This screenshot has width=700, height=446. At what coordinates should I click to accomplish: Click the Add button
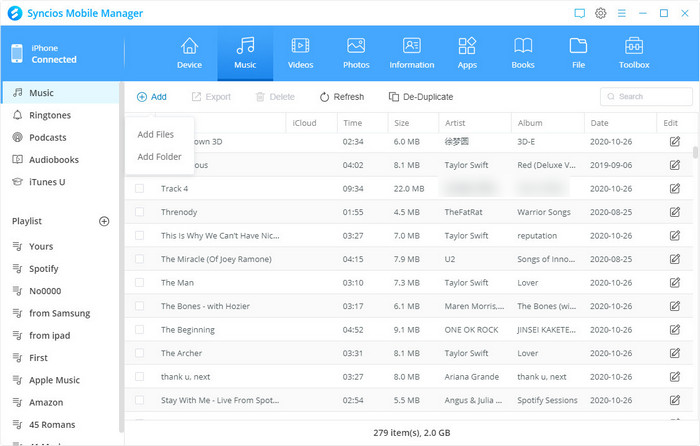click(152, 97)
